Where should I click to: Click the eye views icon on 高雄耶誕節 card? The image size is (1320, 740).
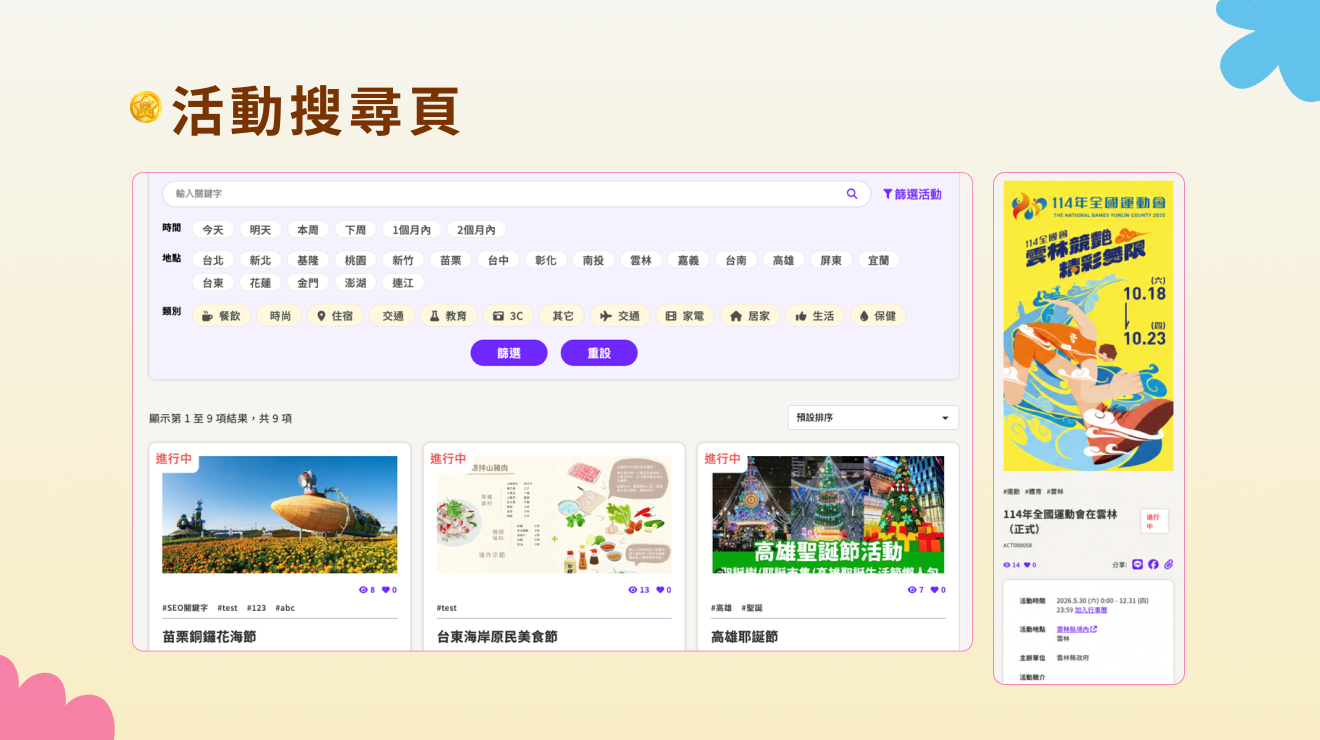(x=912, y=590)
